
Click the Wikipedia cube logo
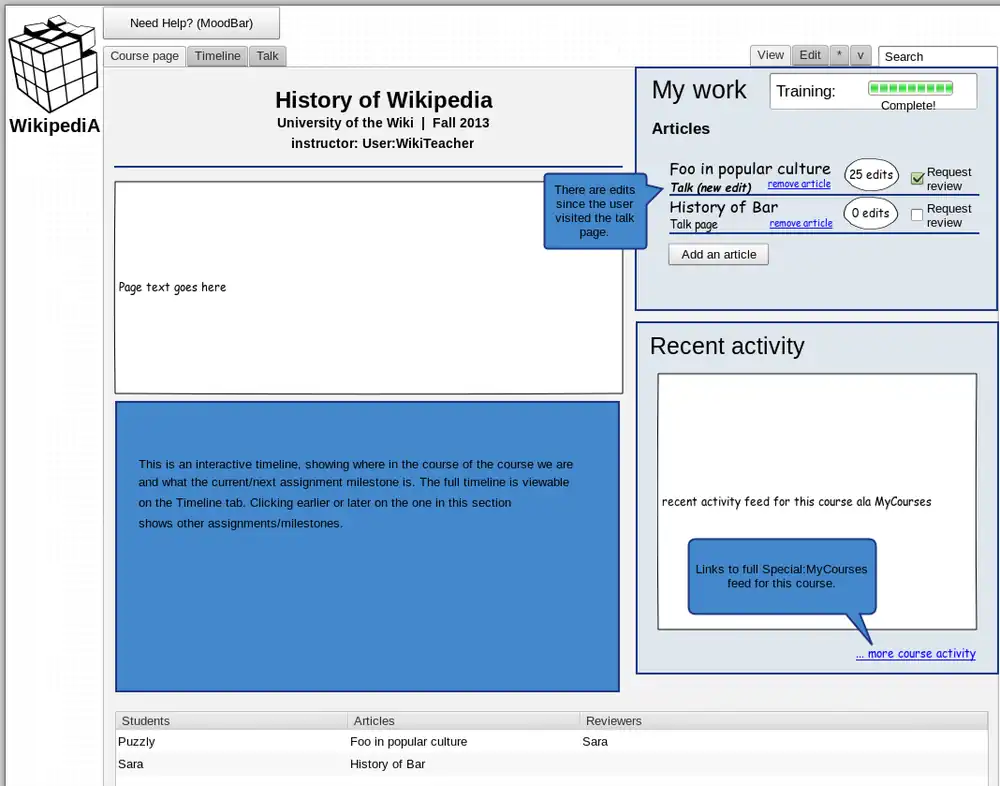[50, 65]
